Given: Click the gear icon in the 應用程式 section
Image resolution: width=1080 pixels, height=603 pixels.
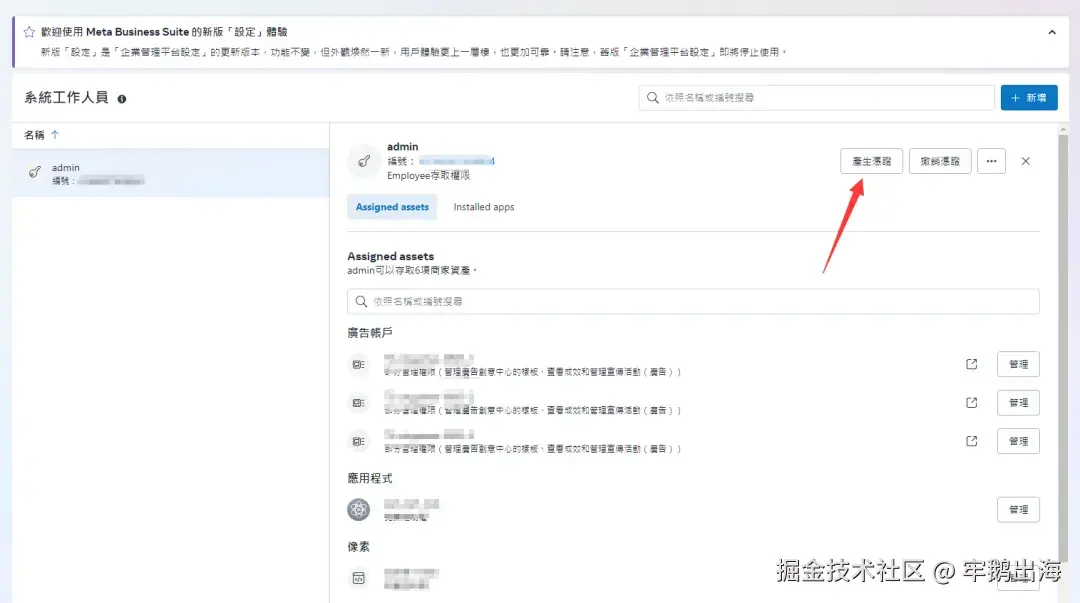Looking at the screenshot, I should 358,509.
